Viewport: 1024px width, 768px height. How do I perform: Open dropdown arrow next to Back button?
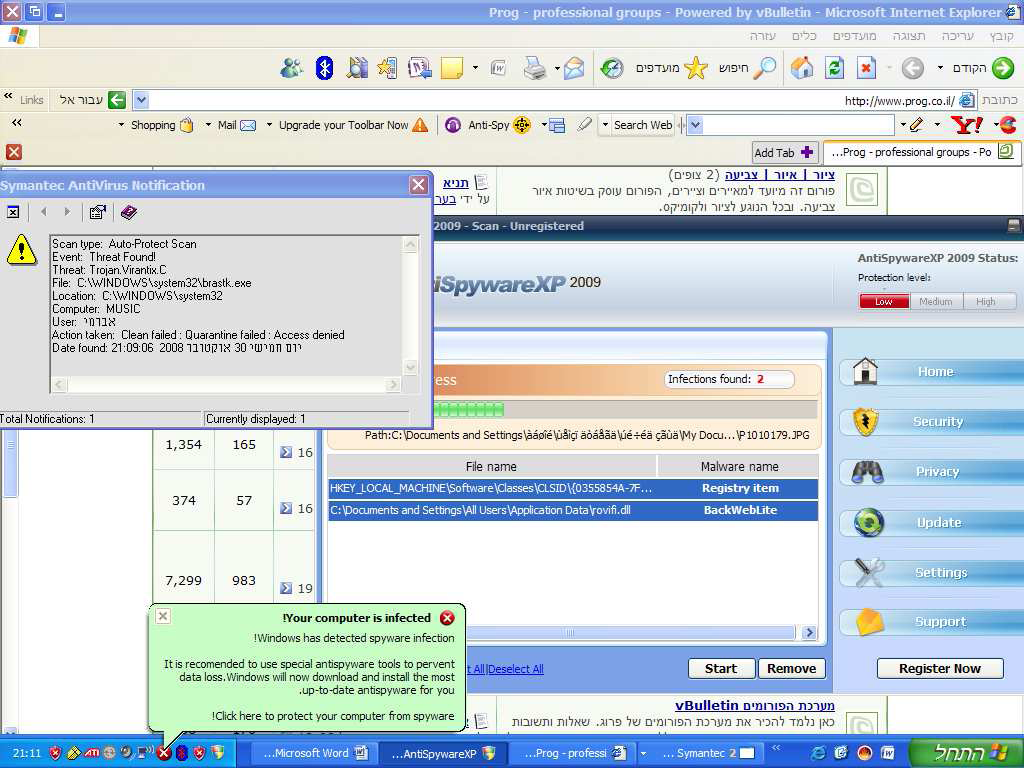(x=940, y=68)
